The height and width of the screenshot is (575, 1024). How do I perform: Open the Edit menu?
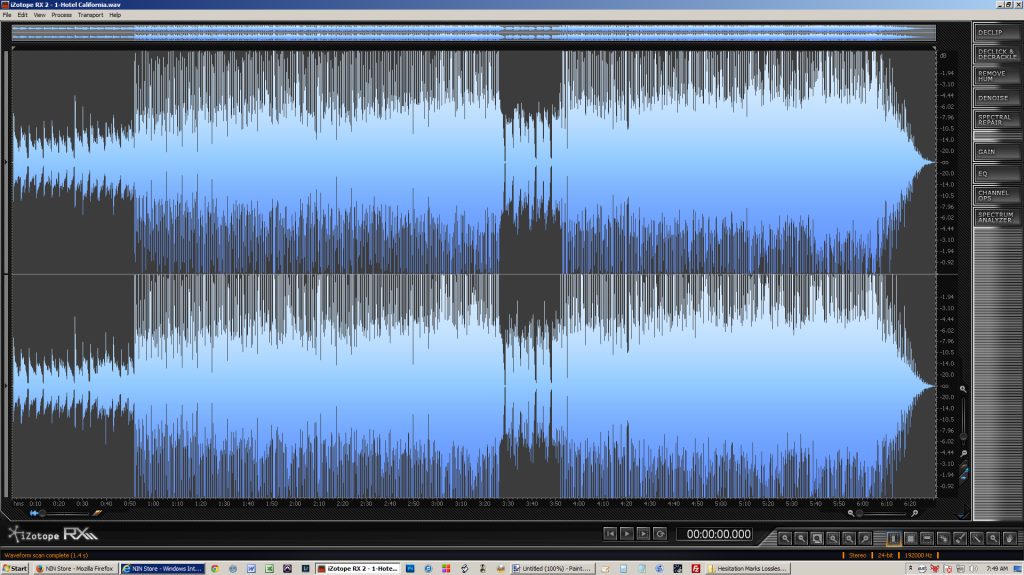click(x=22, y=14)
